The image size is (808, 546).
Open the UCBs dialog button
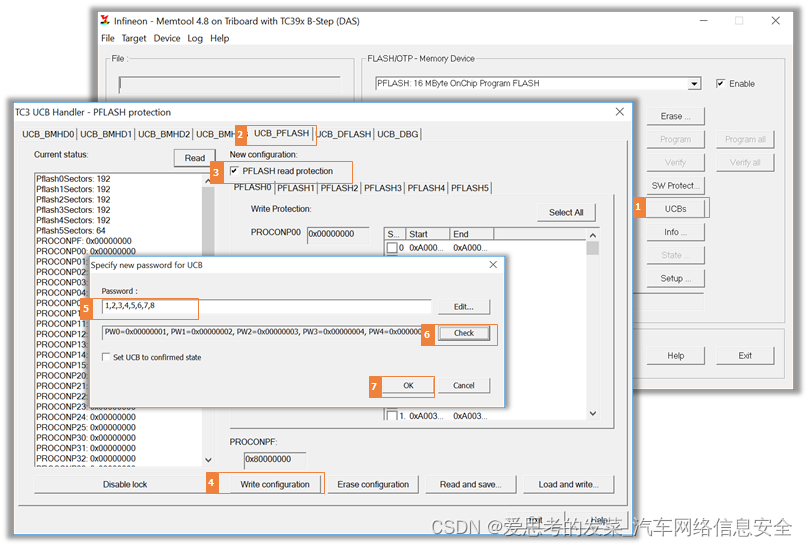pyautogui.click(x=675, y=209)
